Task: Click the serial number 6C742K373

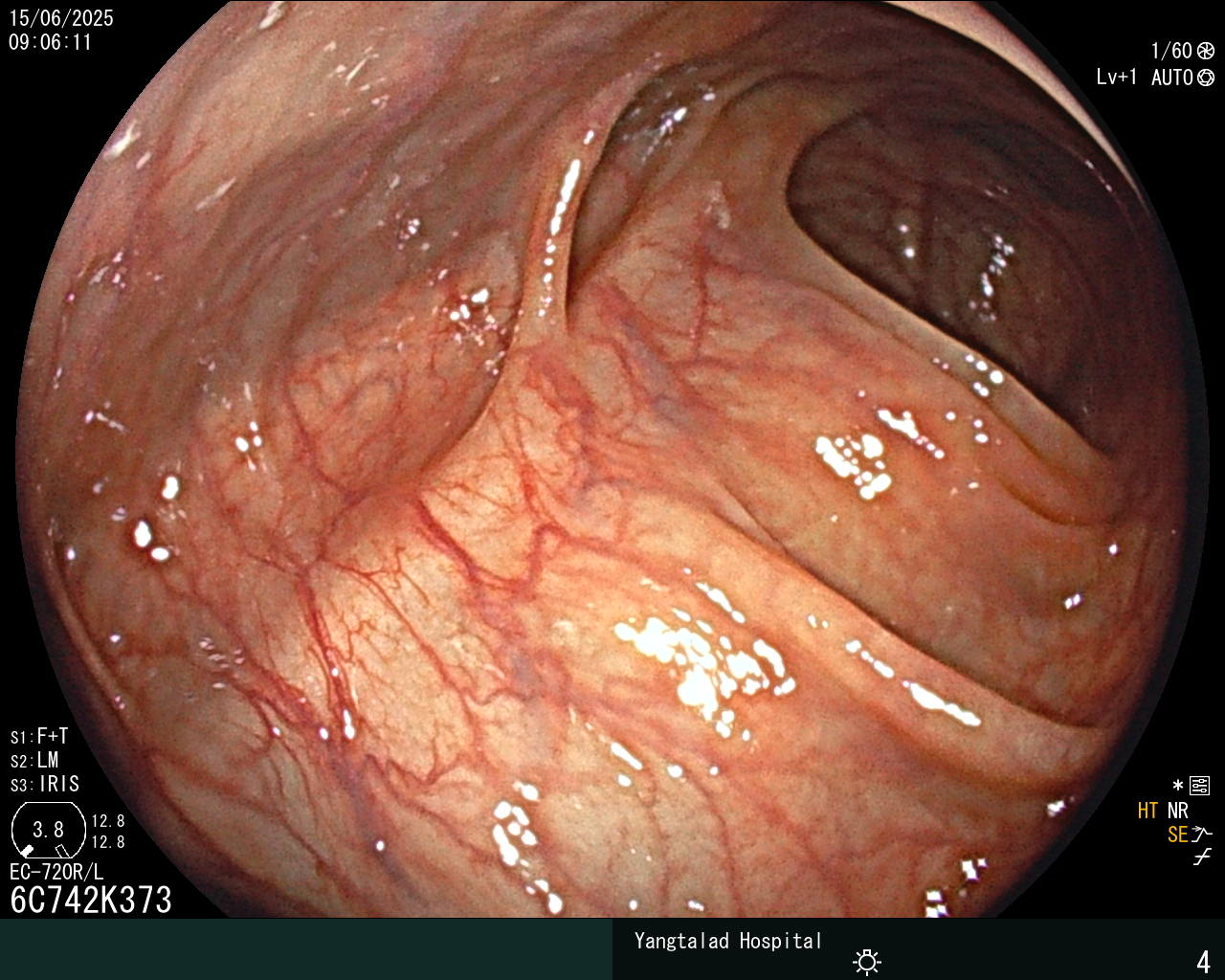Action: [91, 900]
